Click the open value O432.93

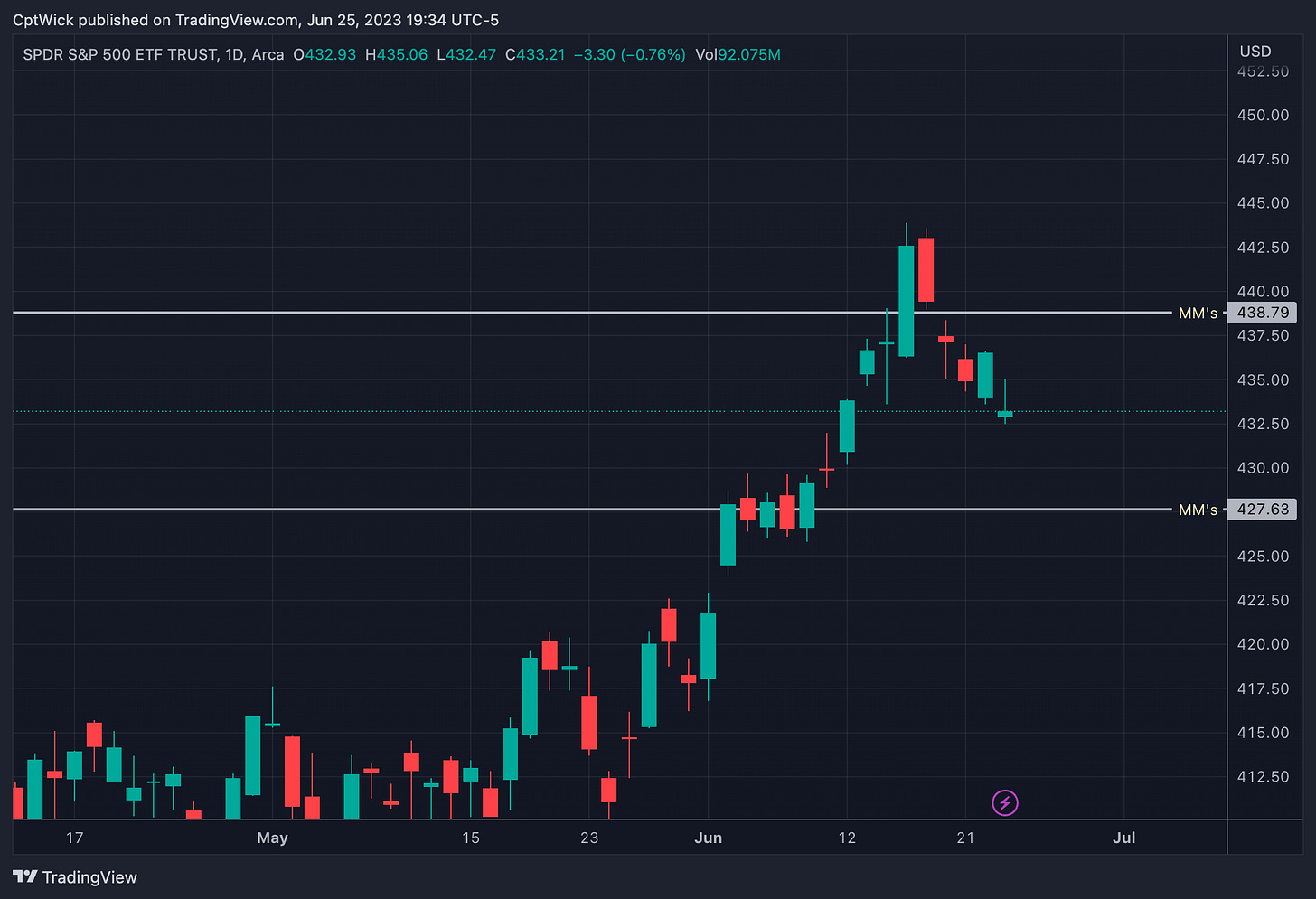pyautogui.click(x=324, y=54)
